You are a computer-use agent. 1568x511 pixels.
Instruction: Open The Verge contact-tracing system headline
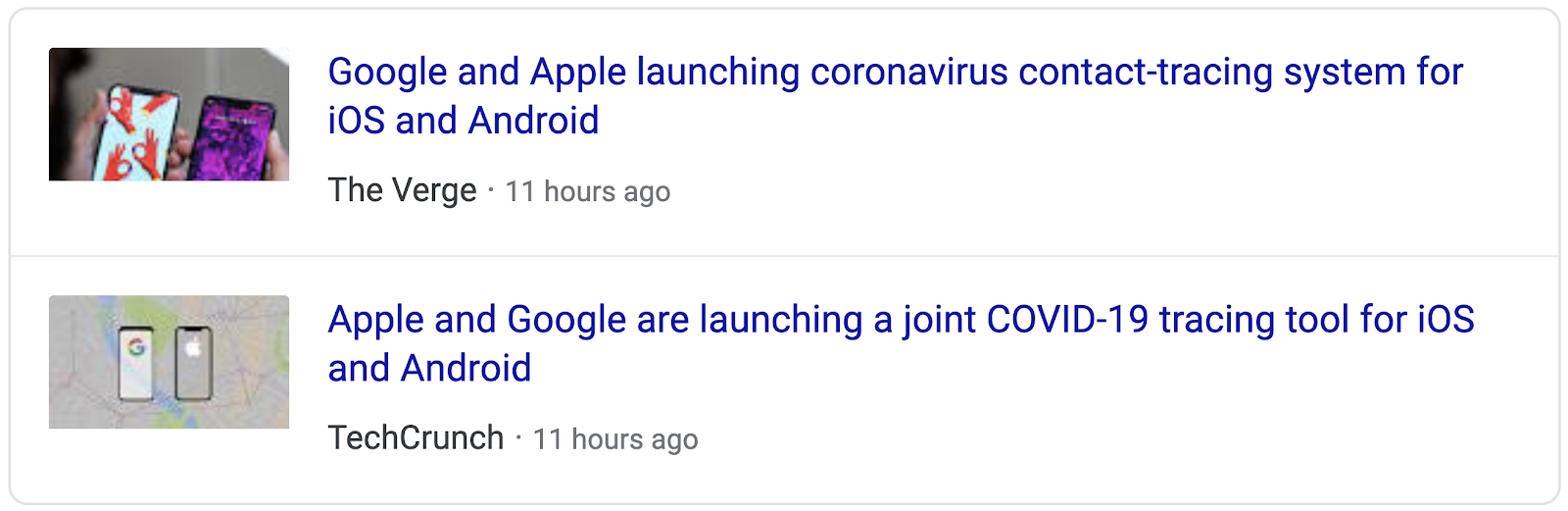pos(895,96)
